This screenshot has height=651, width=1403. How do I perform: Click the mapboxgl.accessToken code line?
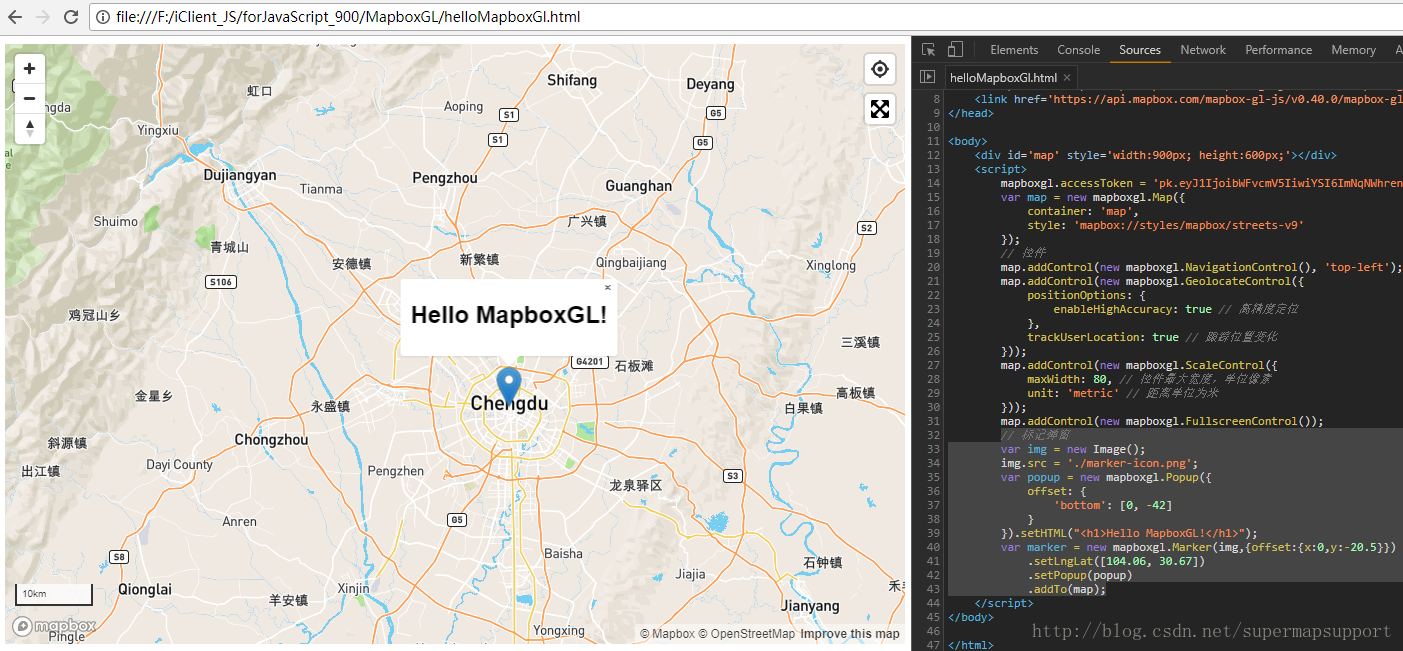[1201, 183]
